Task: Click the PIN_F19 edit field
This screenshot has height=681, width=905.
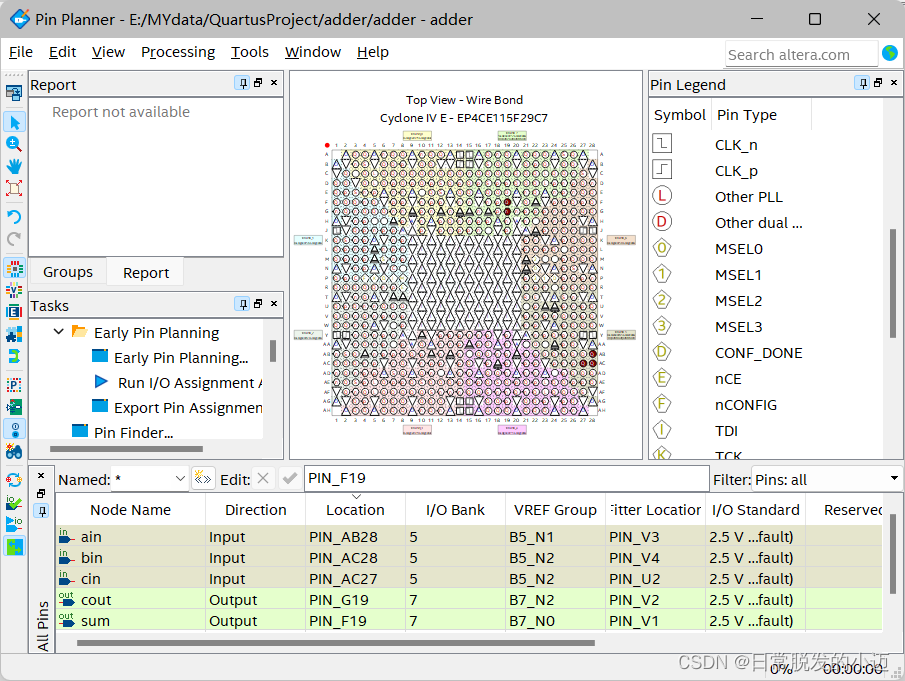Action: 506,478
